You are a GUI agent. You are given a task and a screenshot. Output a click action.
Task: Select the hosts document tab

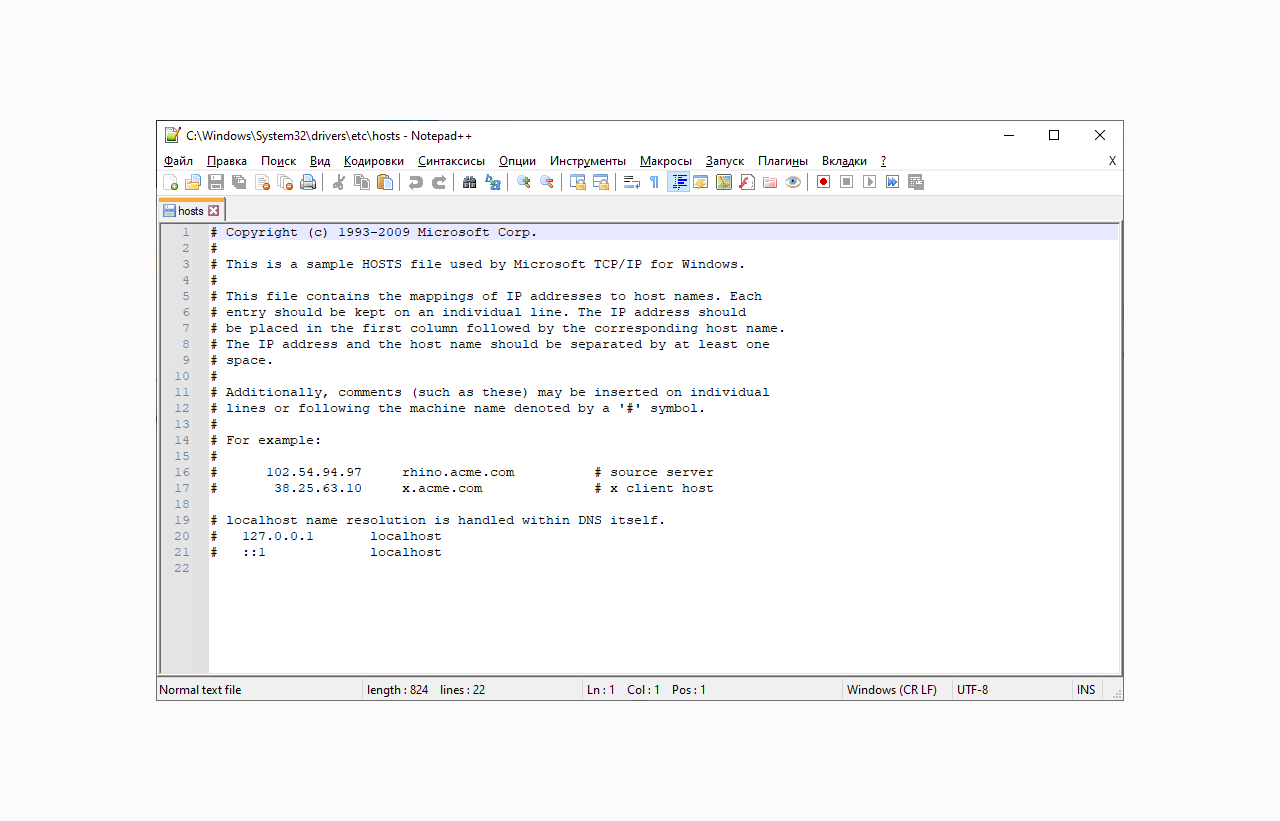tap(191, 211)
